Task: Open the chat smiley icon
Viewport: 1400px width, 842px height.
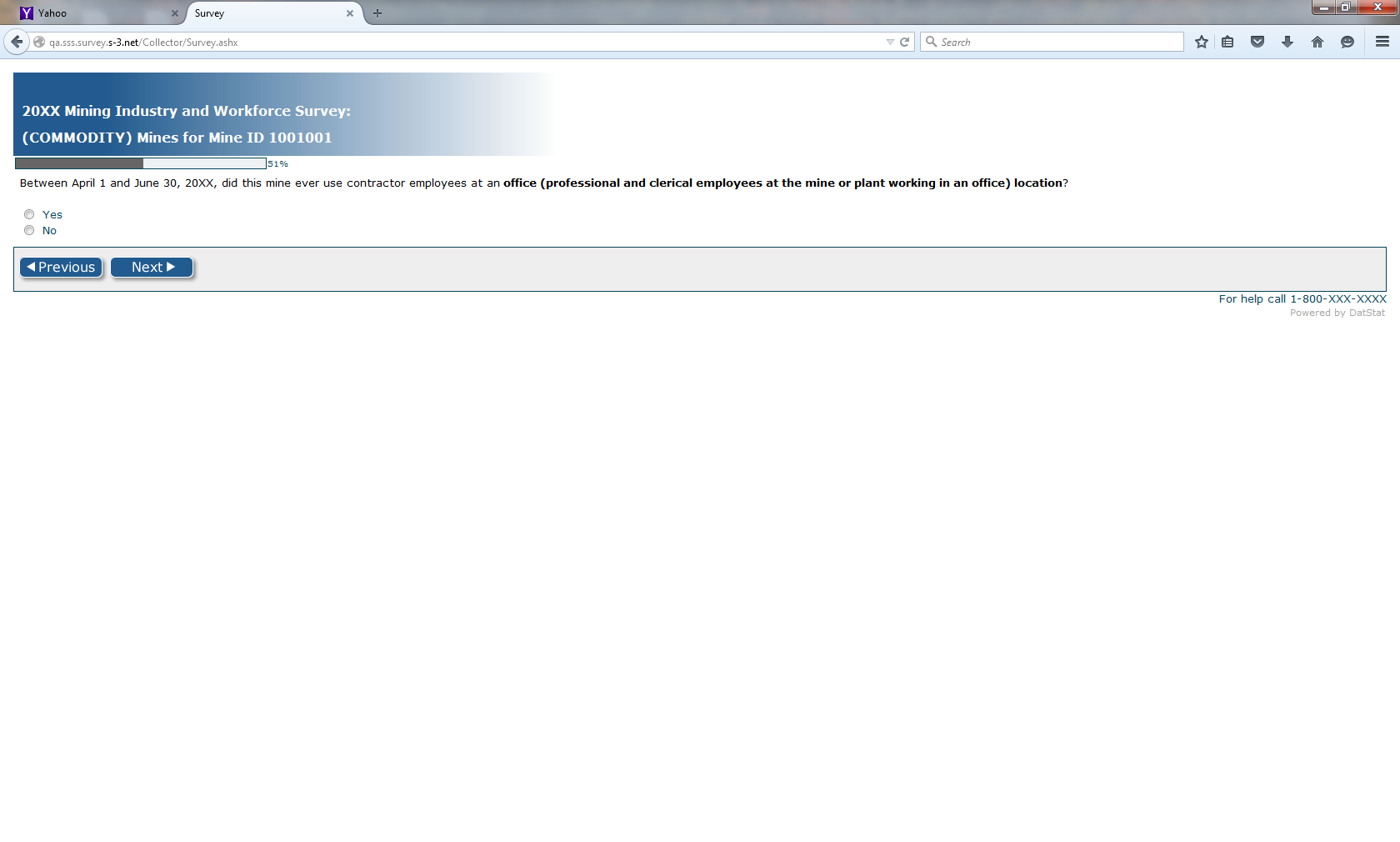Action: (1347, 42)
